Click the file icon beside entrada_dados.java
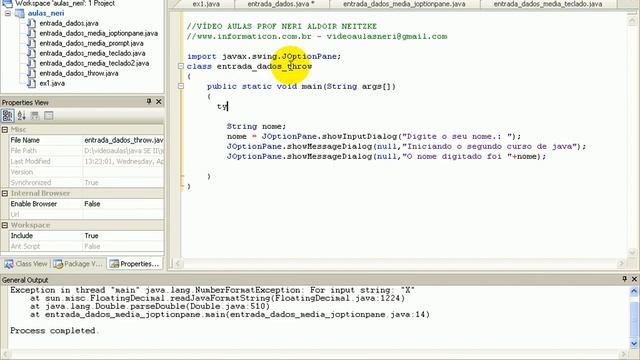This screenshot has height=360, width=640. (x=31, y=23)
